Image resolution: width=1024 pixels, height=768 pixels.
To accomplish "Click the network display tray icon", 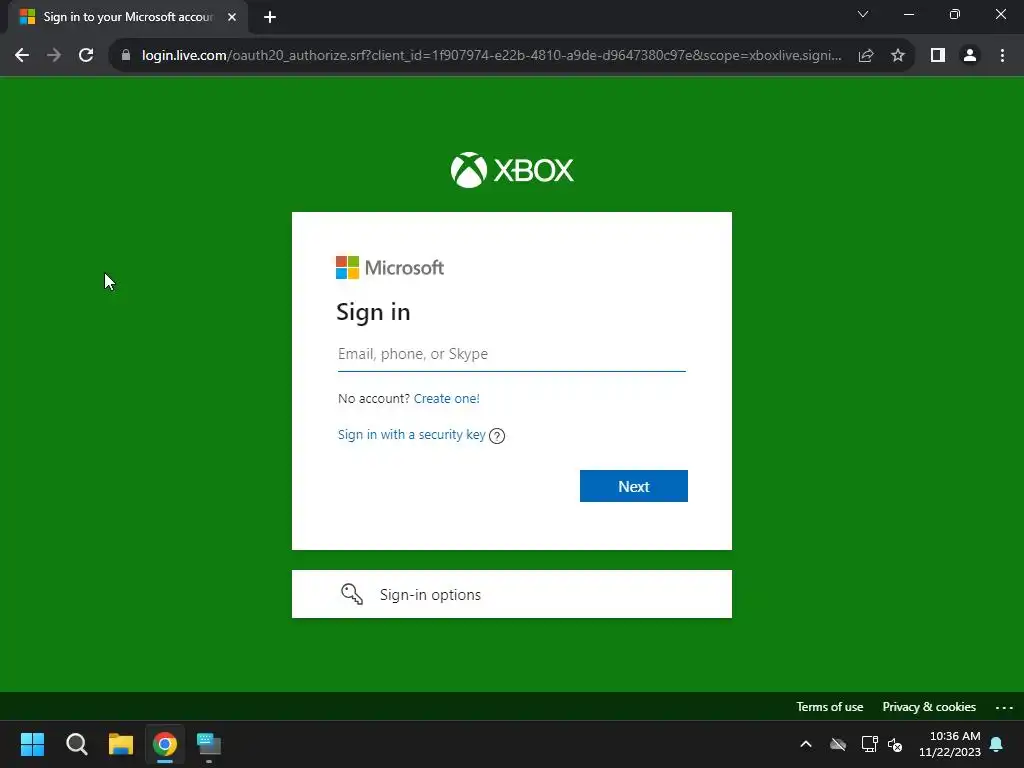I will [869, 744].
